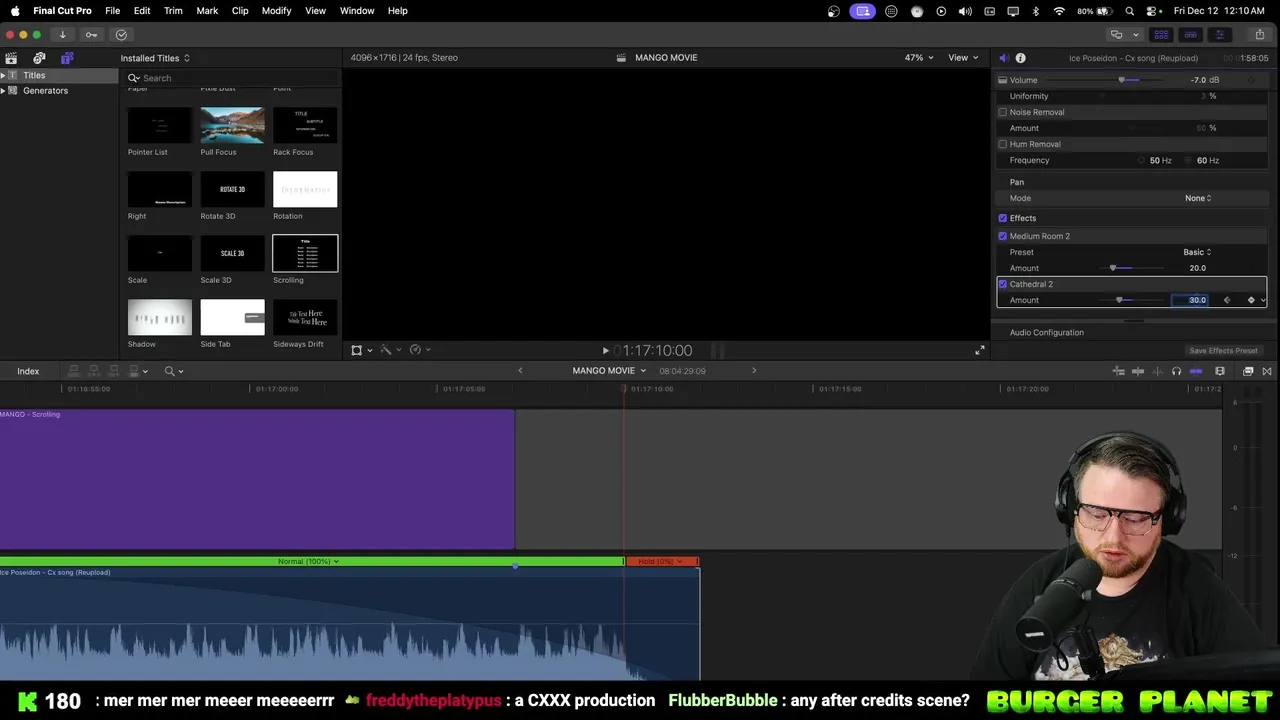This screenshot has width=1280, height=720.
Task: Click Save Effects Preset button
Action: 1223,351
